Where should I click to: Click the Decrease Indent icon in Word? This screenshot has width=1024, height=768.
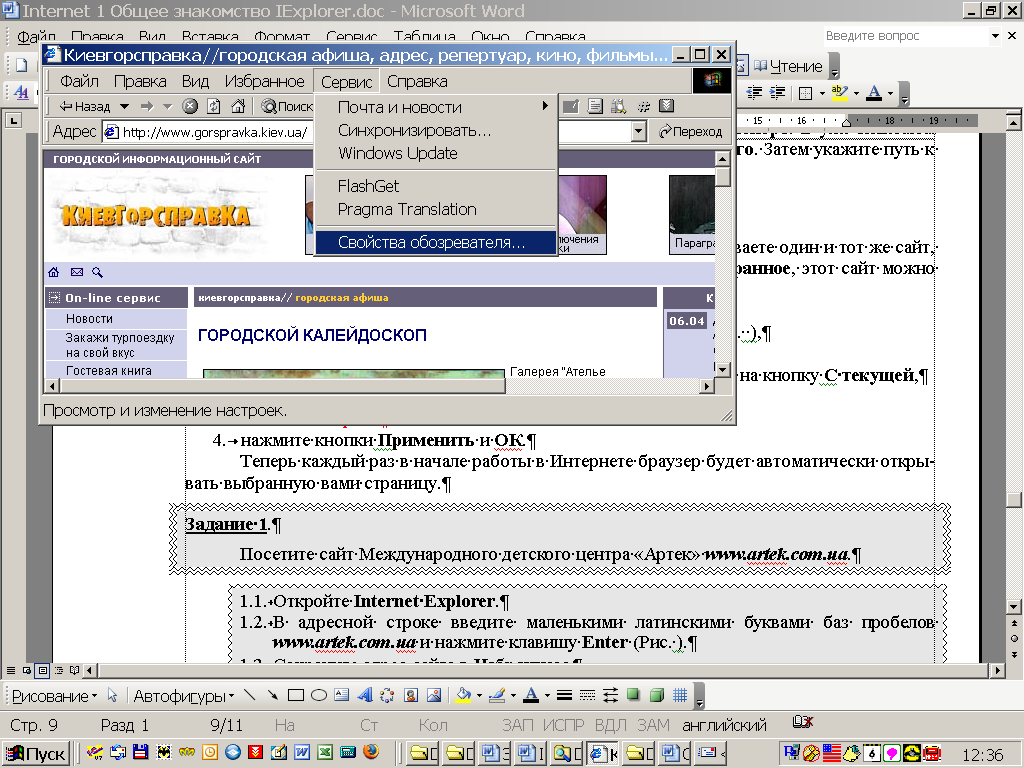point(754,93)
